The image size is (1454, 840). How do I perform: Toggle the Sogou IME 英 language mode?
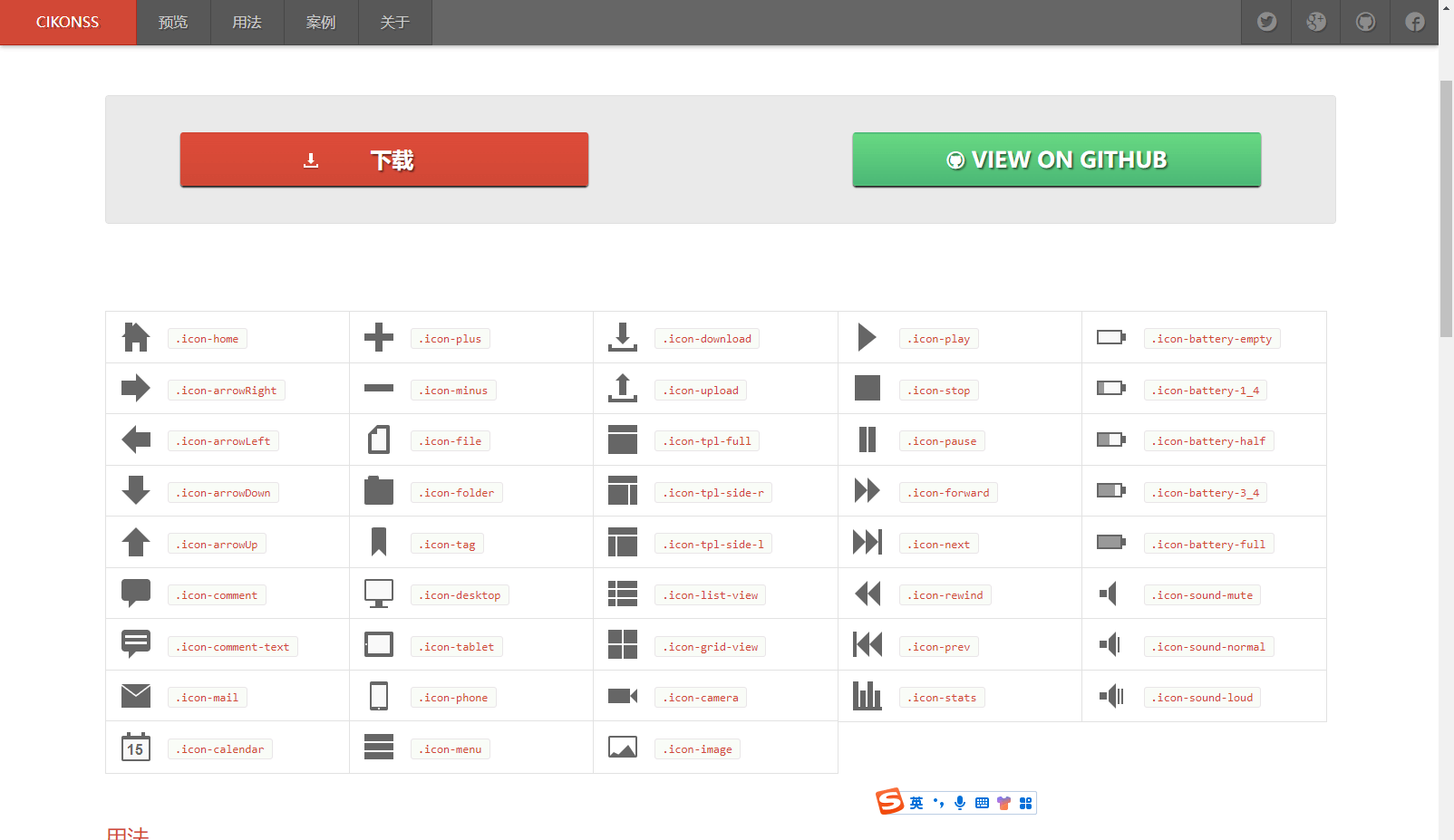point(916,803)
